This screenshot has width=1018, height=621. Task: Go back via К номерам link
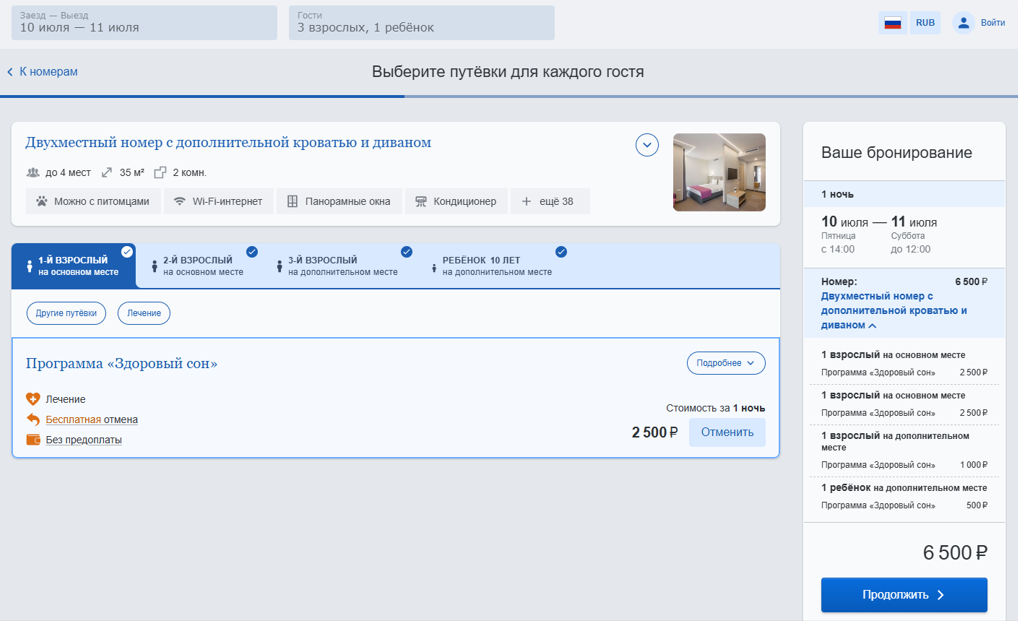pyautogui.click(x=48, y=72)
